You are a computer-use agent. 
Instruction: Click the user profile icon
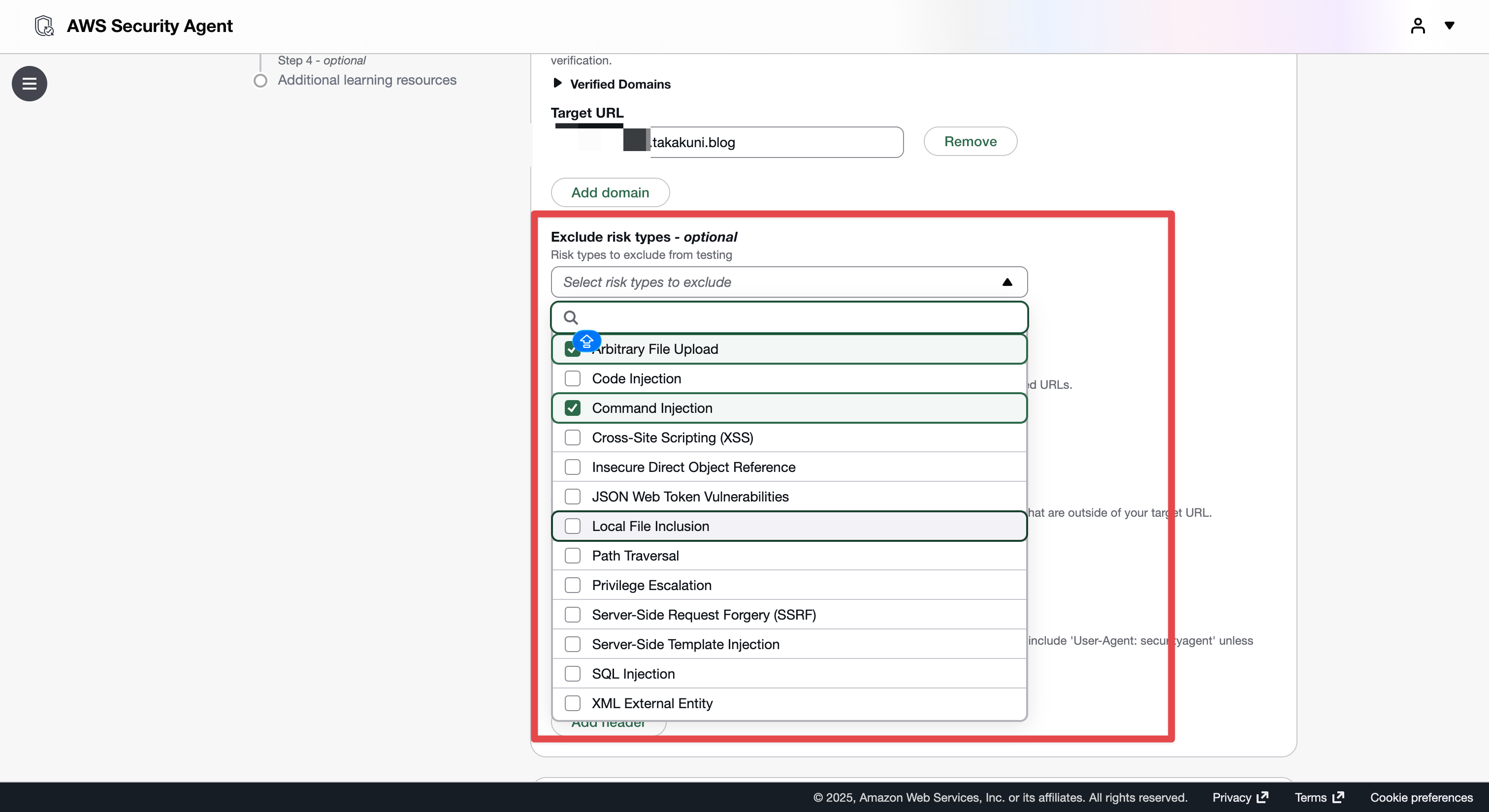pos(1417,26)
